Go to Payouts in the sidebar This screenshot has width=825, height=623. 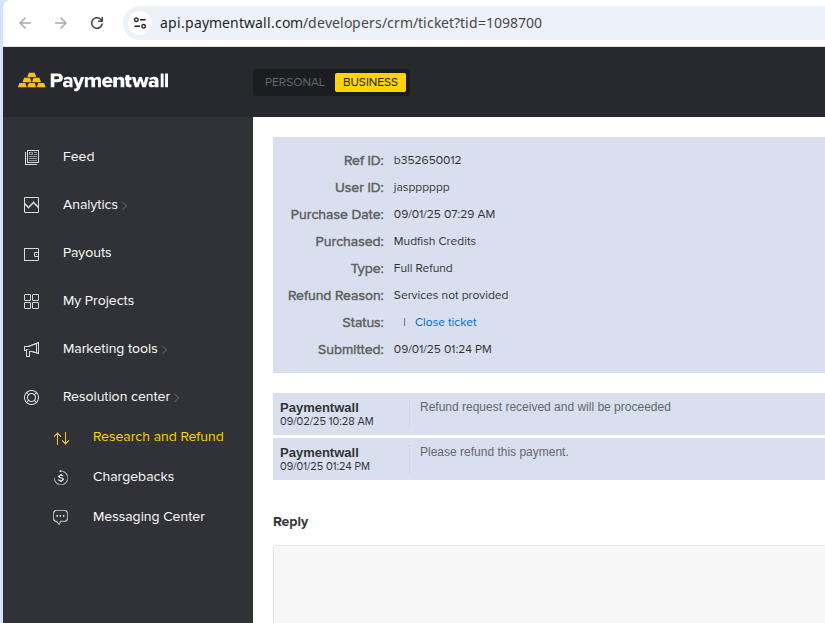(x=87, y=253)
